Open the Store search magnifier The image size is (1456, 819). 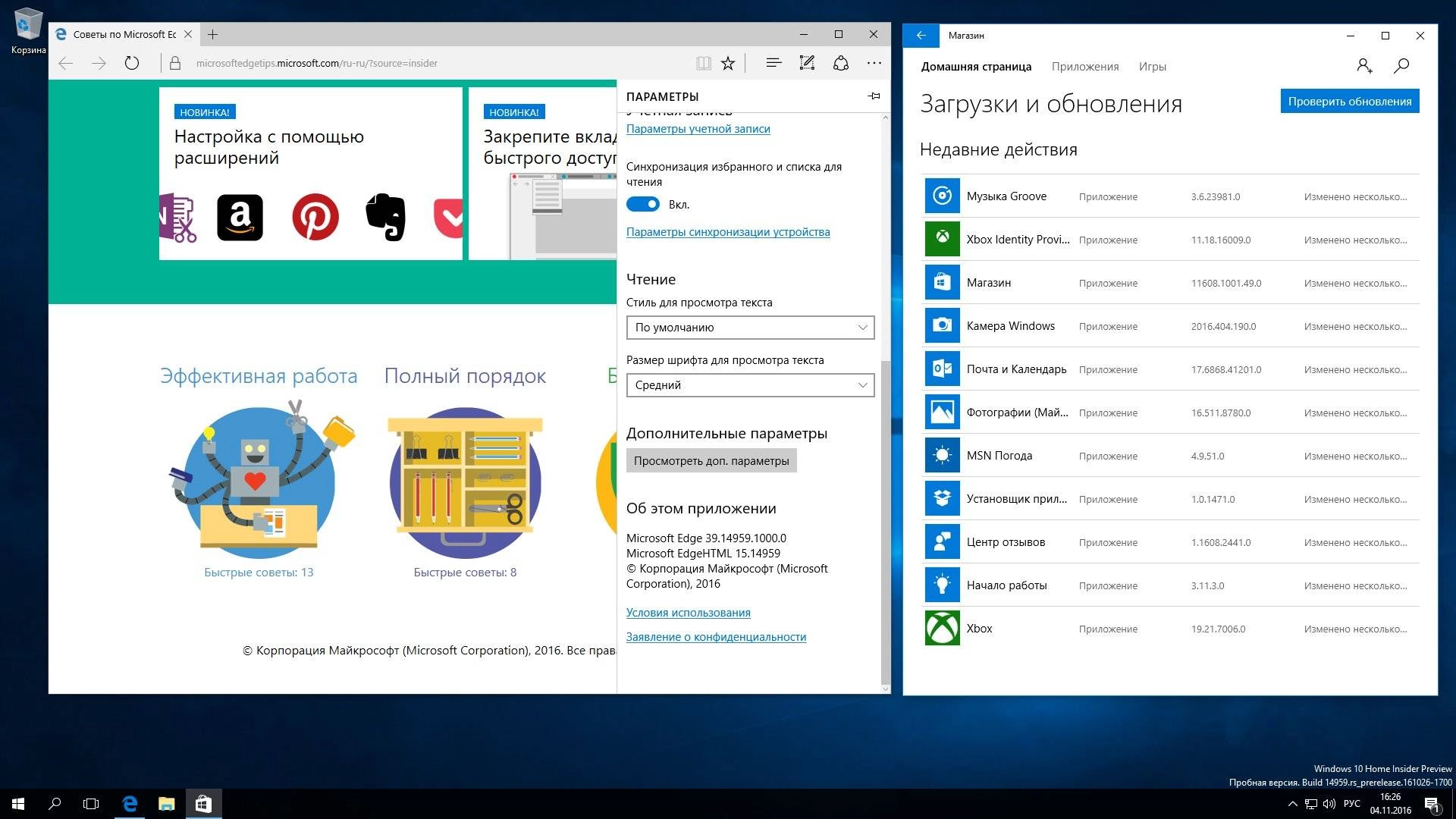click(1401, 67)
